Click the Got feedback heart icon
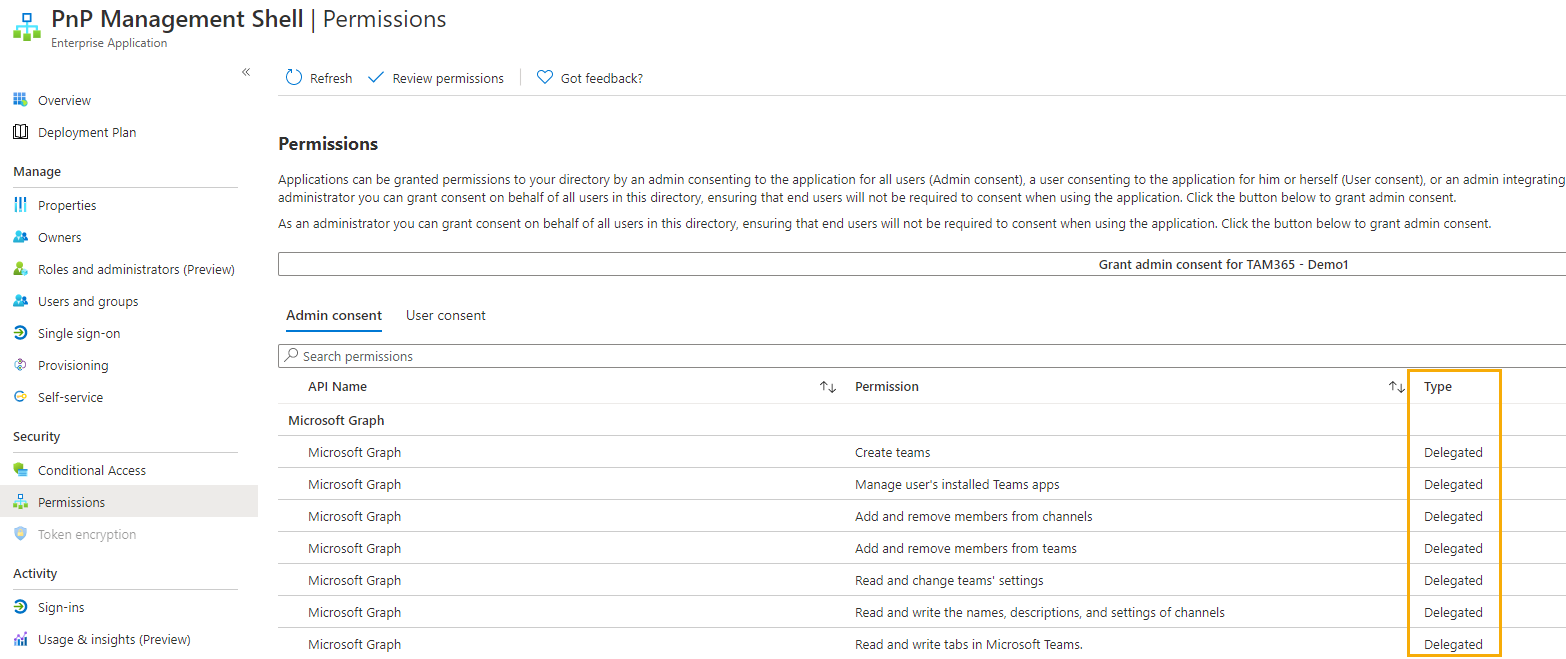The height and width of the screenshot is (659, 1566). (x=545, y=78)
